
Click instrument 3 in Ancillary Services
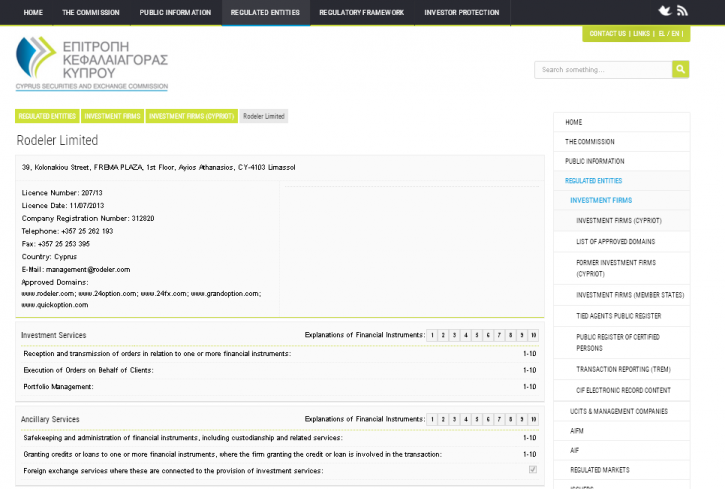pos(455,419)
